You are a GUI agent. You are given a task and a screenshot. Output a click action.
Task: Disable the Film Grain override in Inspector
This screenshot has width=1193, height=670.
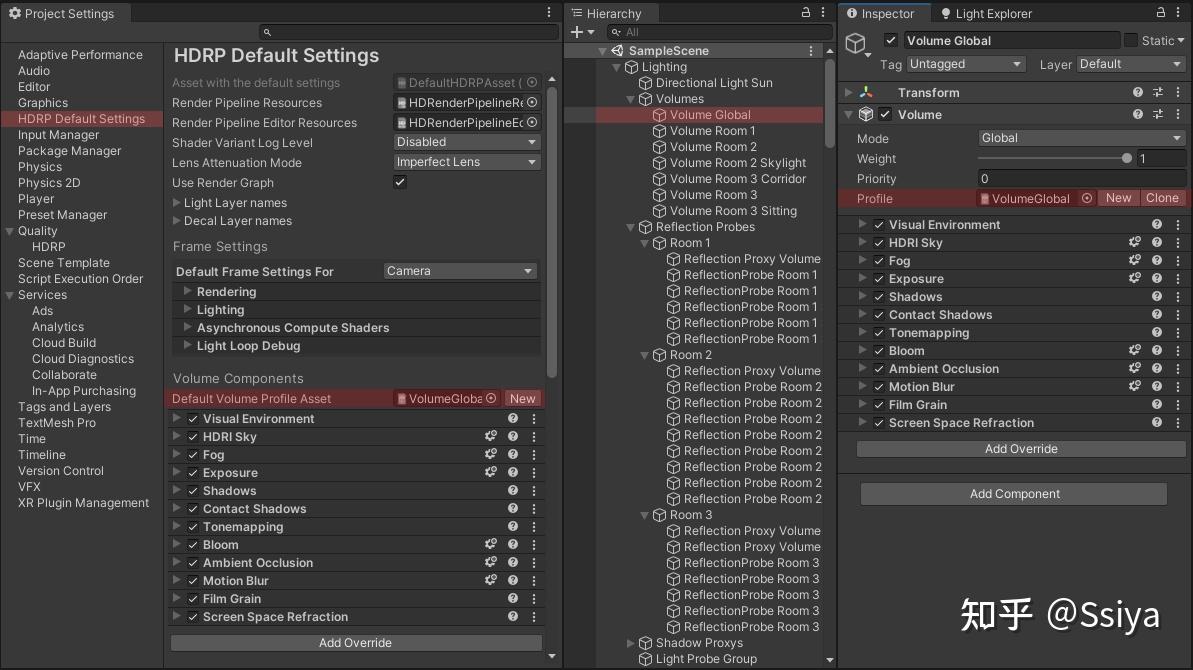879,405
